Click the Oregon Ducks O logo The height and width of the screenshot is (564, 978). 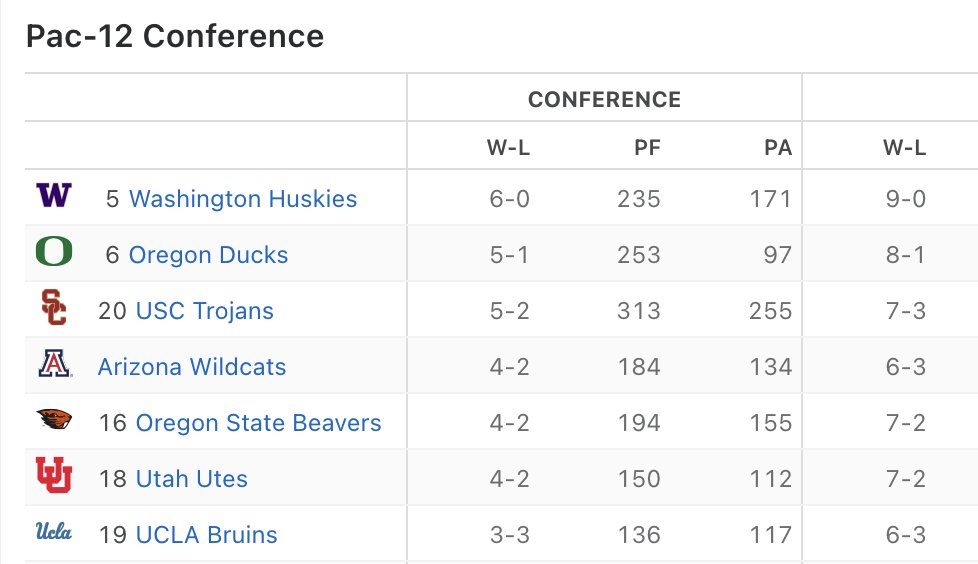click(54, 251)
